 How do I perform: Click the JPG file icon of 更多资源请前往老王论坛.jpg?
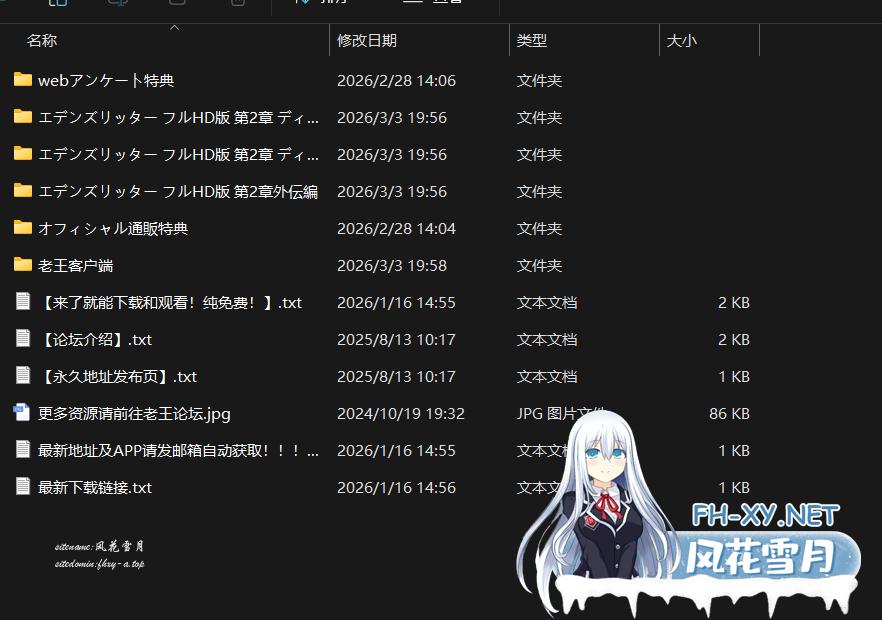tap(21, 413)
